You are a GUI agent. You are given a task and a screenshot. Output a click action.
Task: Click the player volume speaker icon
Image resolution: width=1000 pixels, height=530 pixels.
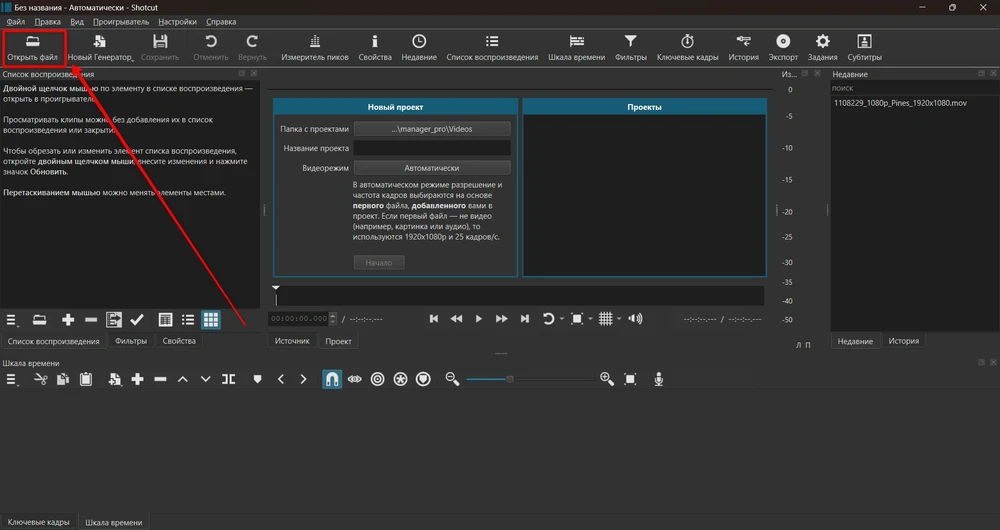(x=635, y=319)
